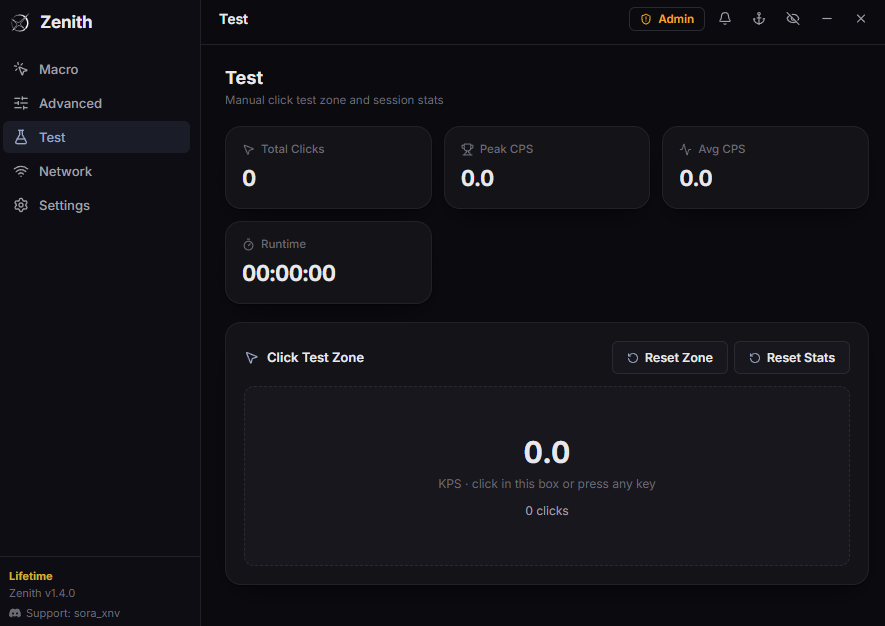Switch to the Network page
The image size is (885, 626).
click(x=97, y=171)
